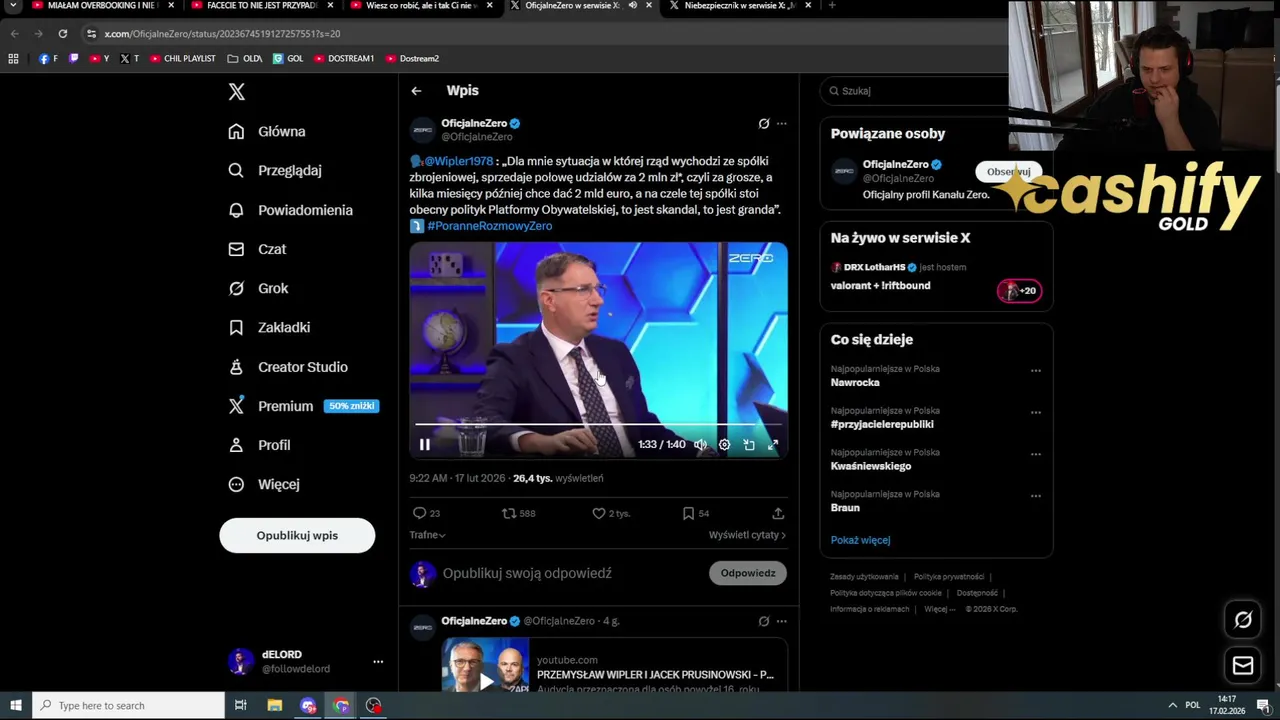Image resolution: width=1280 pixels, height=720 pixels.
Task: Switch to MIAŁAM OVERBOOKING browser tab
Action: (102, 6)
